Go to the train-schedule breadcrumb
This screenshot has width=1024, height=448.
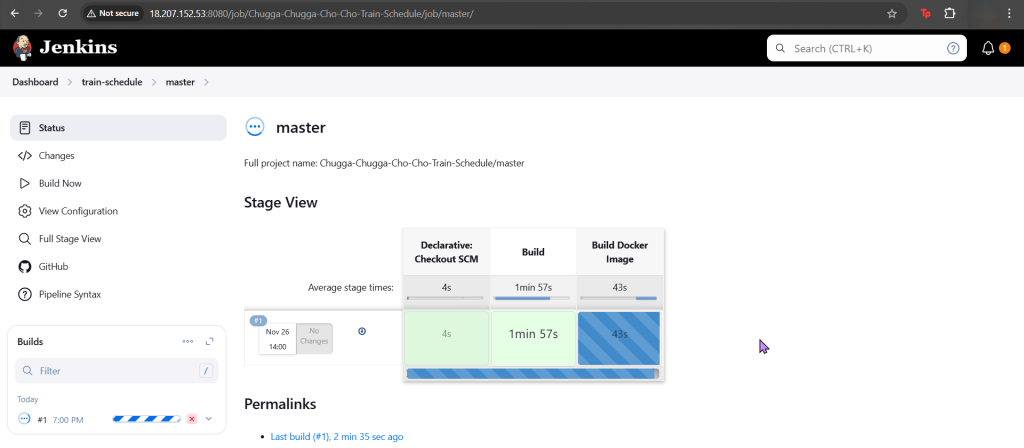tap(112, 82)
